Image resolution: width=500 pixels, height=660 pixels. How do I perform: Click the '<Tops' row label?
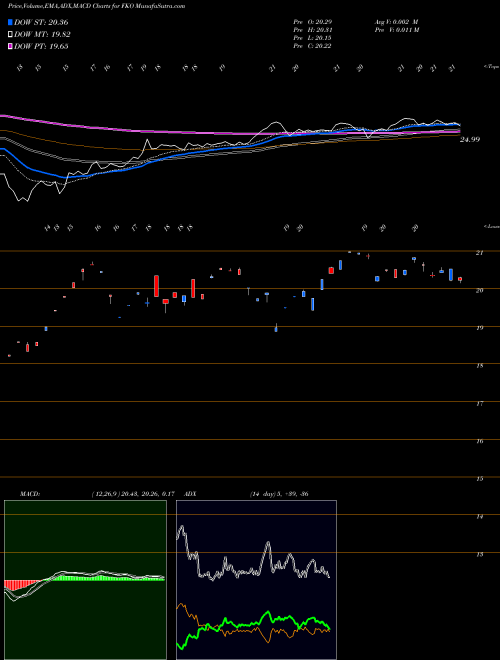[492, 67]
